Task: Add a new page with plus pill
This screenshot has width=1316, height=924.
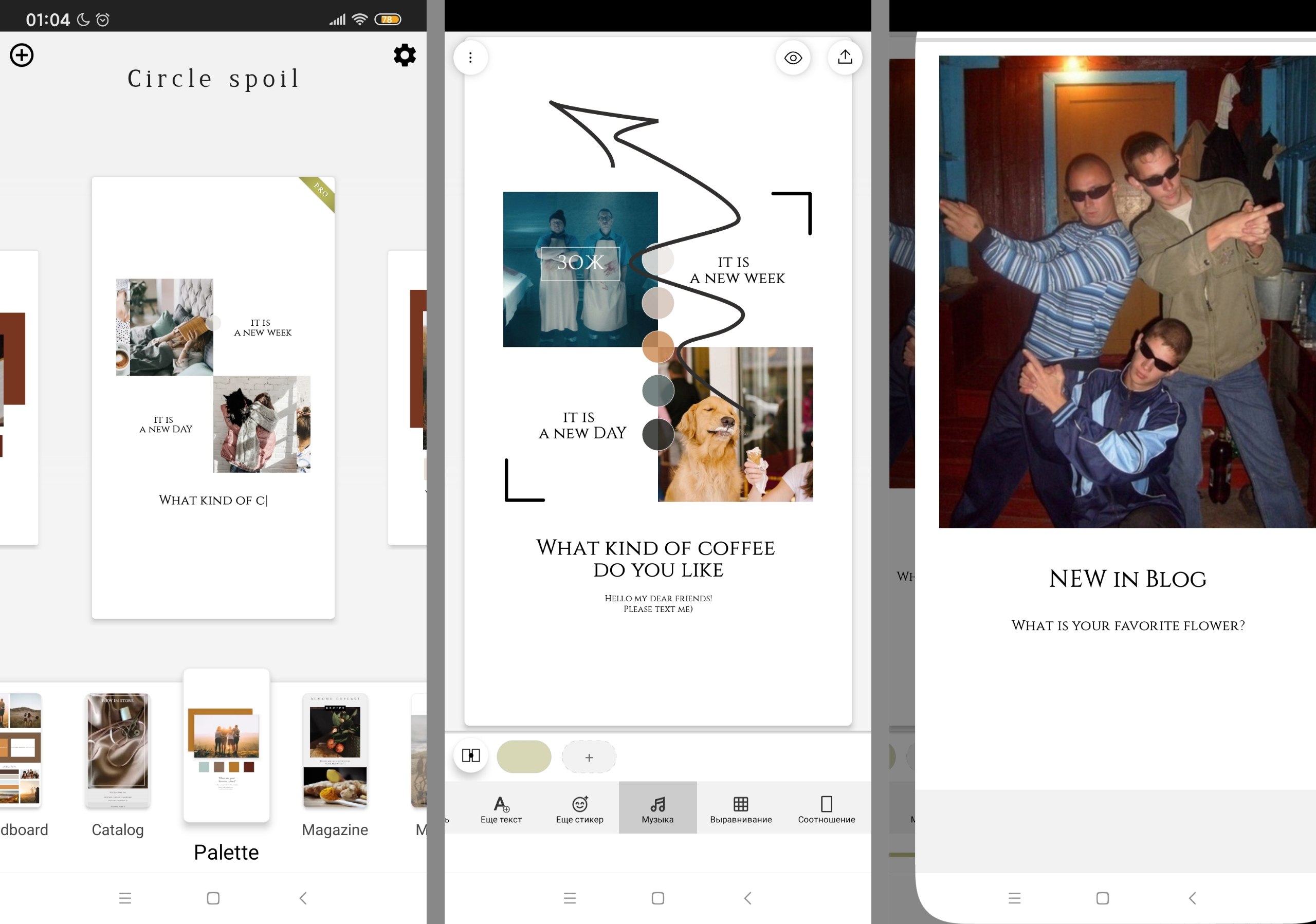Action: pyautogui.click(x=589, y=757)
